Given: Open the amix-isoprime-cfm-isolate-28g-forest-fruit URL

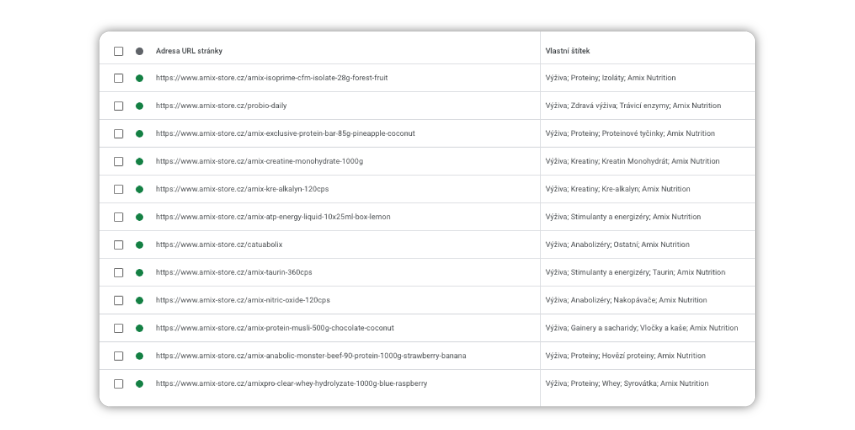Looking at the screenshot, I should (x=272, y=77).
